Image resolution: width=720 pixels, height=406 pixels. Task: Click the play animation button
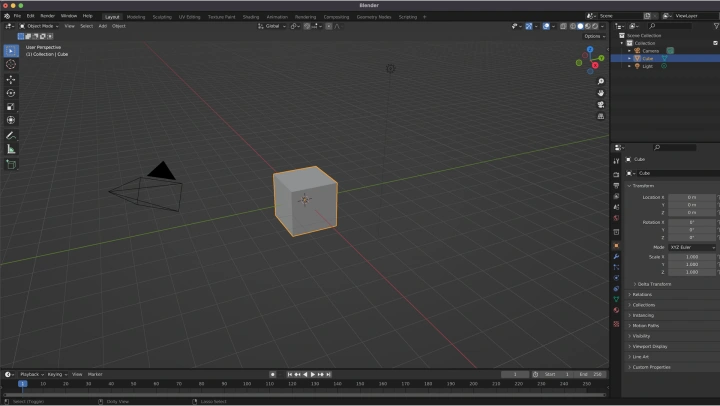[313, 374]
